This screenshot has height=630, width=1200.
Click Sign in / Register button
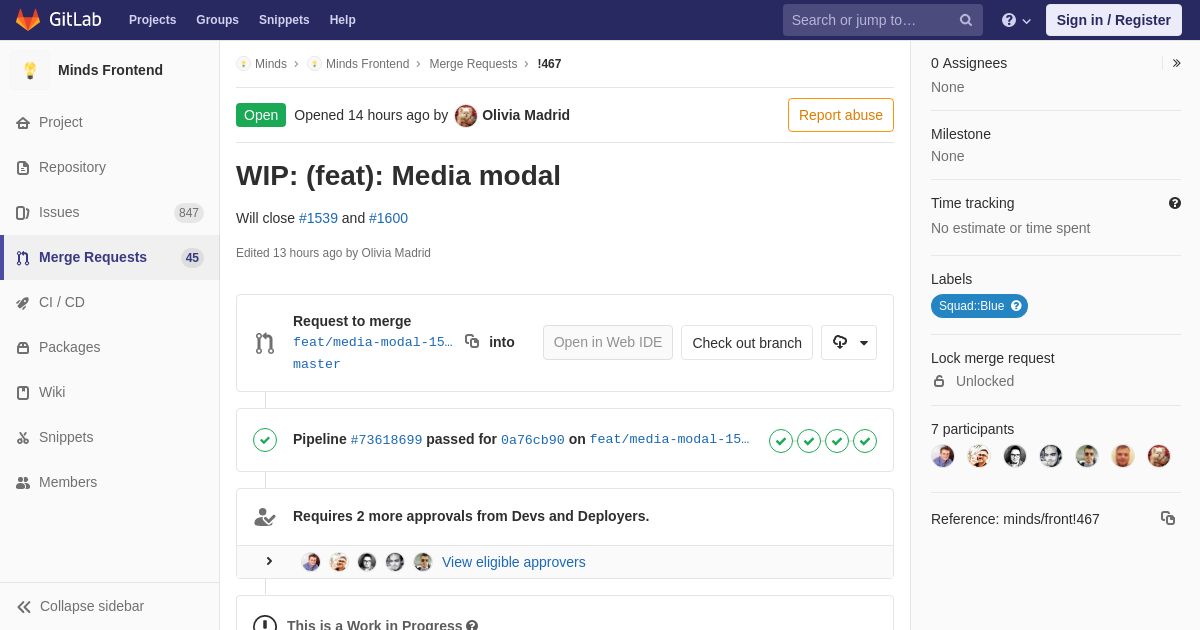1114,20
